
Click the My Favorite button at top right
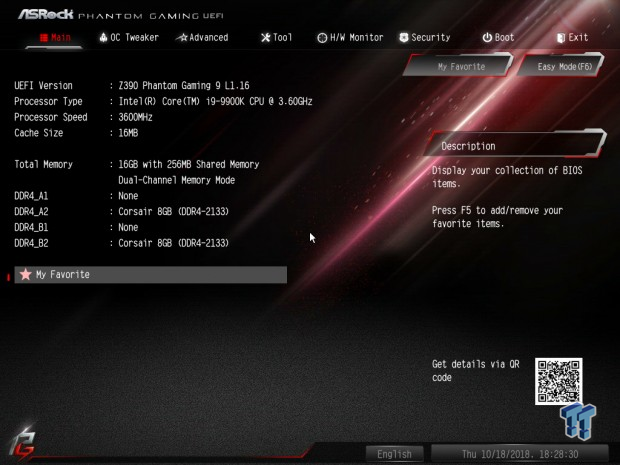click(459, 66)
